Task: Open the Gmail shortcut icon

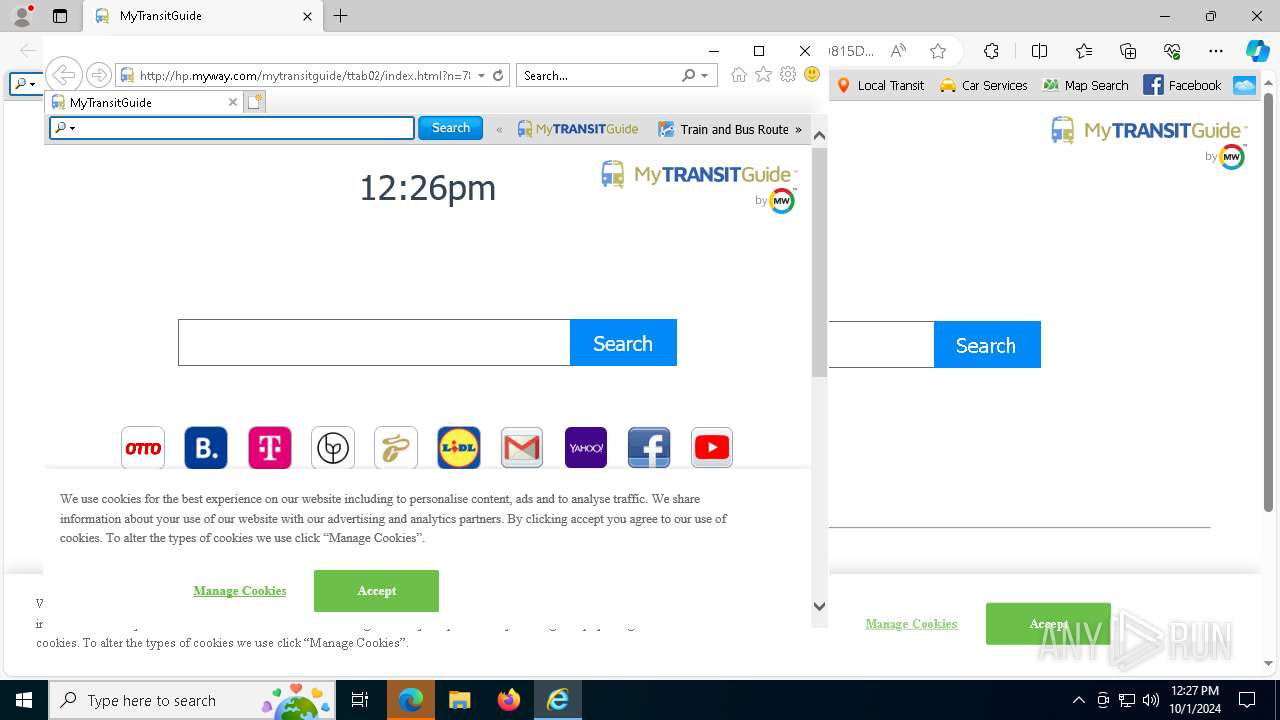Action: pyautogui.click(x=522, y=448)
